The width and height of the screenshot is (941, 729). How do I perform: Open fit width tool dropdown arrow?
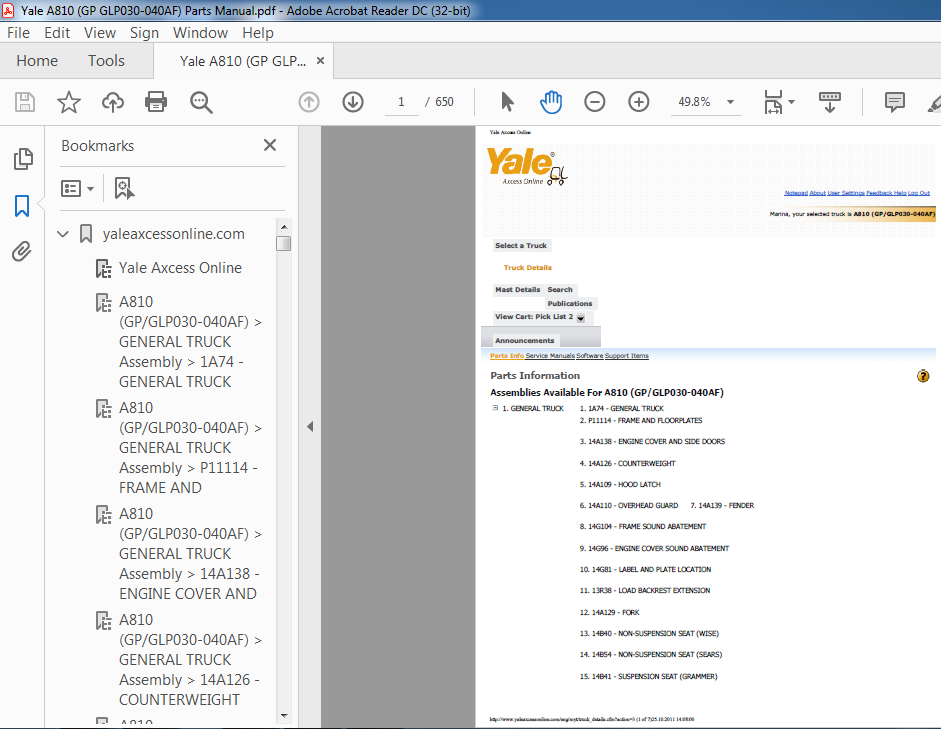coord(792,102)
